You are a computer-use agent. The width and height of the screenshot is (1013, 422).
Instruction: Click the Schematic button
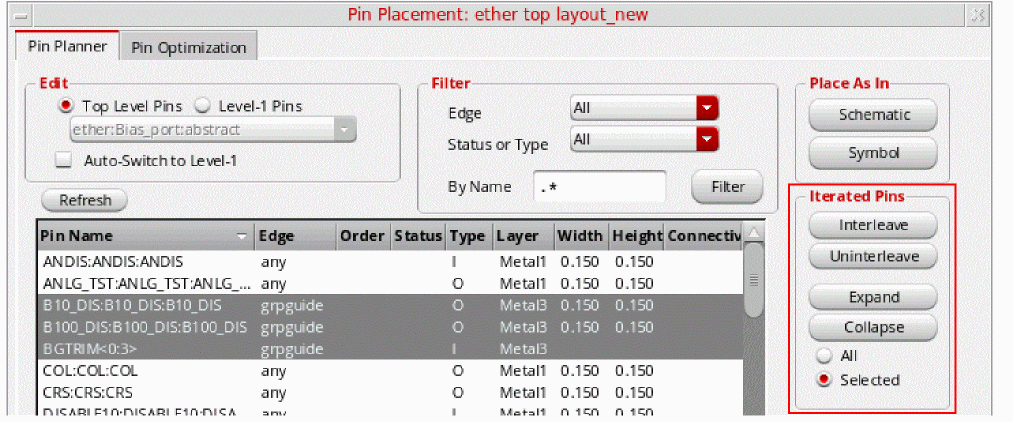pos(873,115)
